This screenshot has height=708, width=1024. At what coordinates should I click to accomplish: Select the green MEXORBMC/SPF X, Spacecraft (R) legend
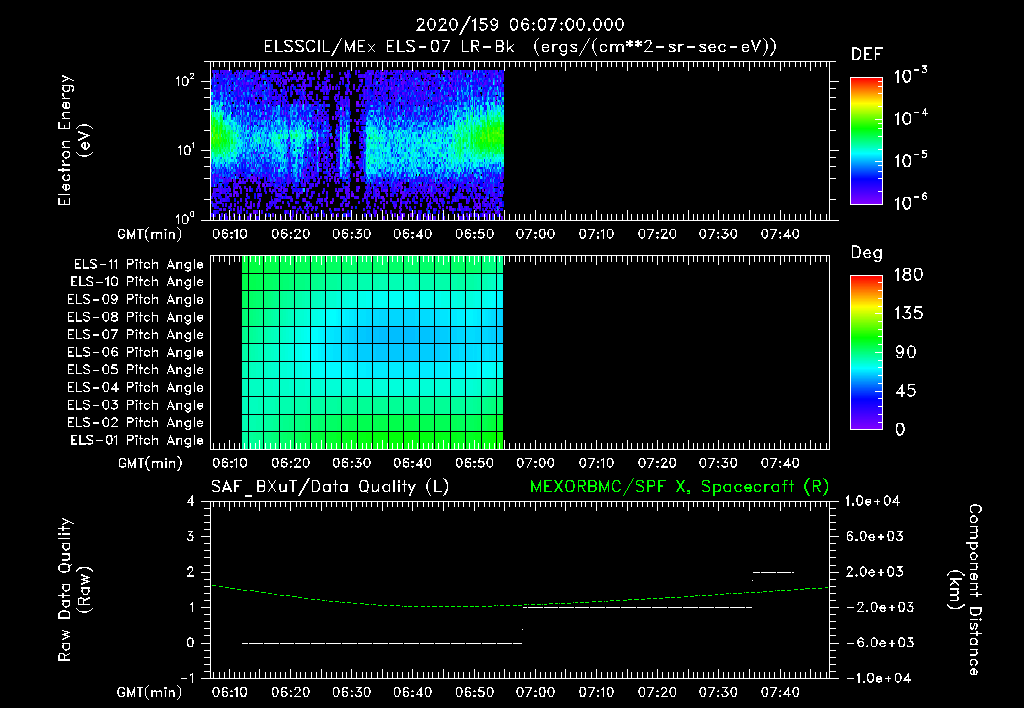679,487
